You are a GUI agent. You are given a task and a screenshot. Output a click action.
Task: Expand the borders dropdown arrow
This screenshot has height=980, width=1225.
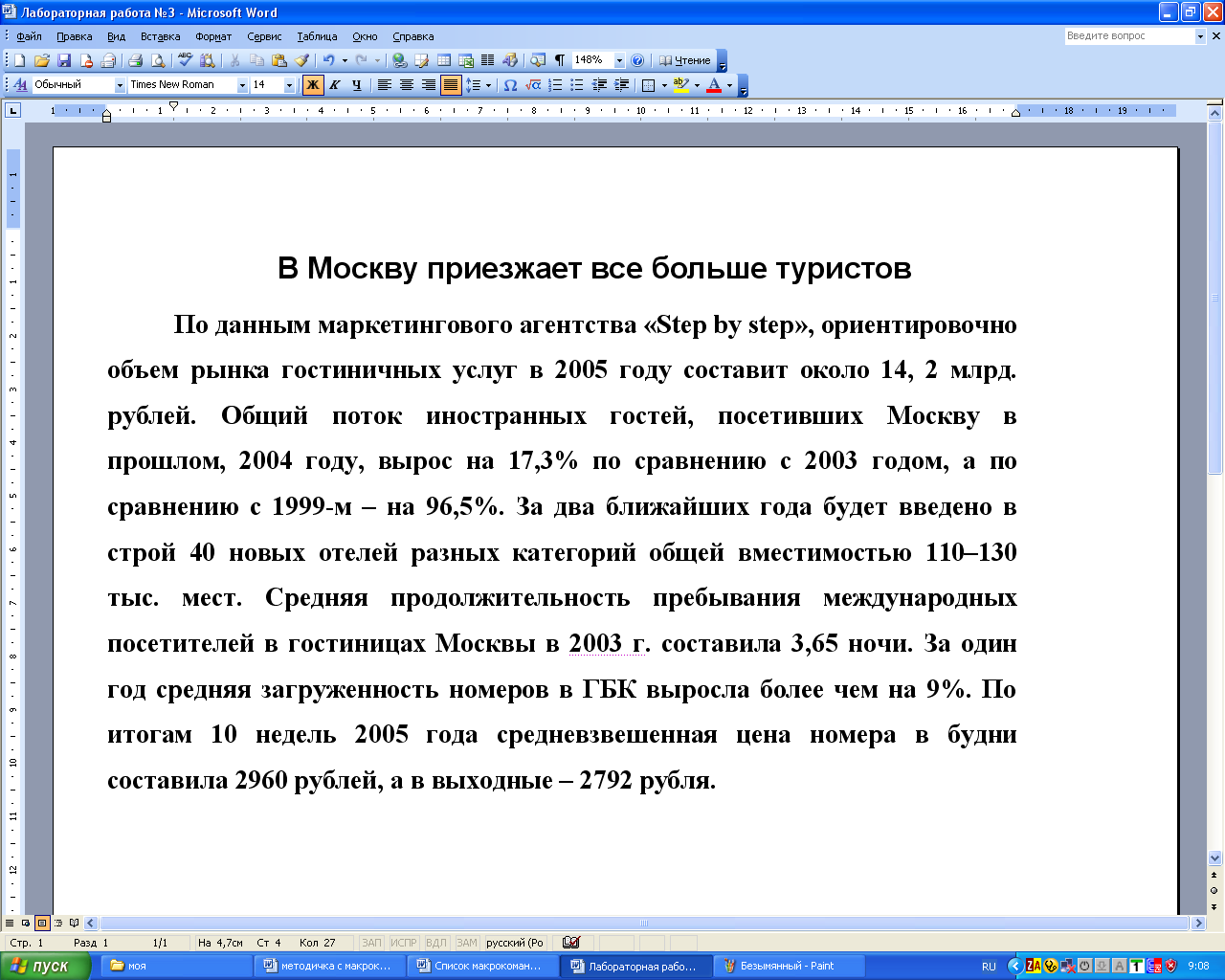click(x=664, y=85)
